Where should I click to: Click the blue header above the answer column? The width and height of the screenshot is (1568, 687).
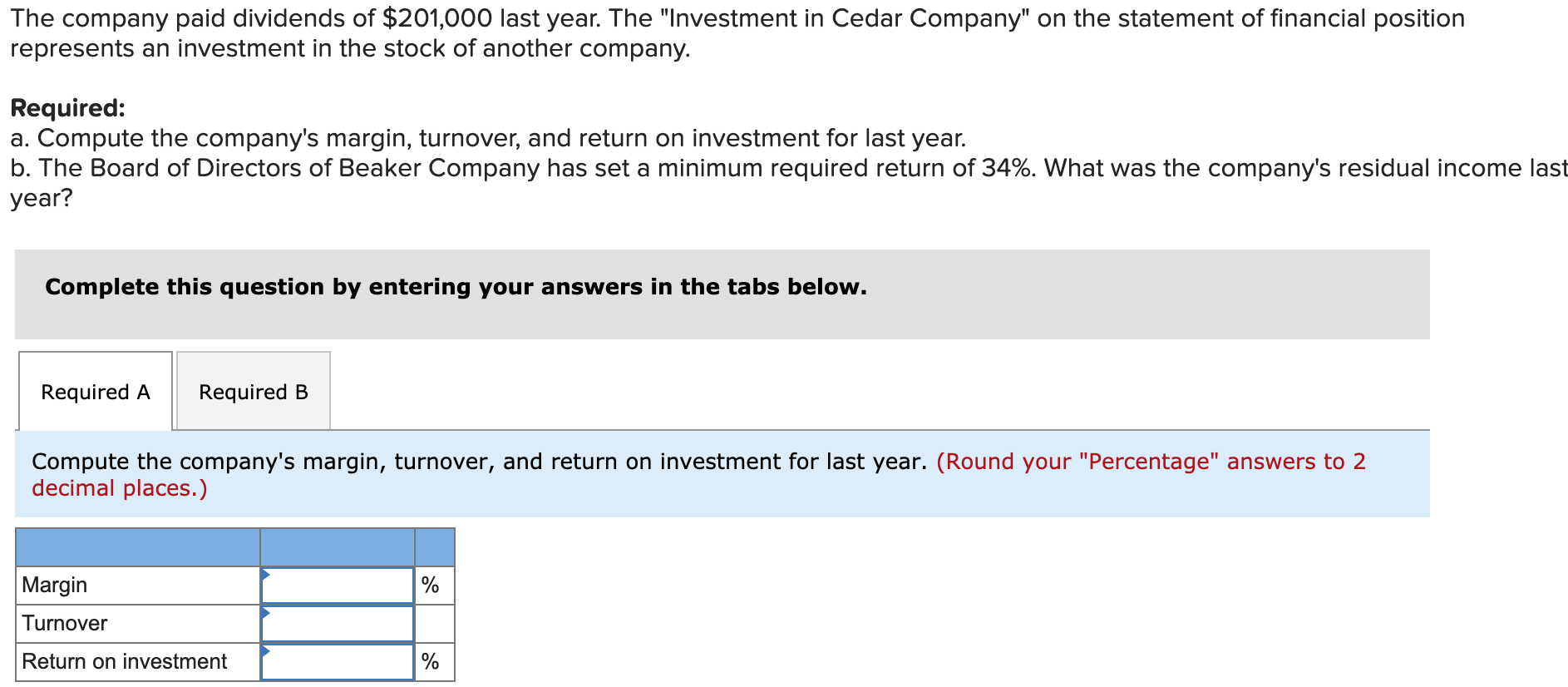(337, 546)
